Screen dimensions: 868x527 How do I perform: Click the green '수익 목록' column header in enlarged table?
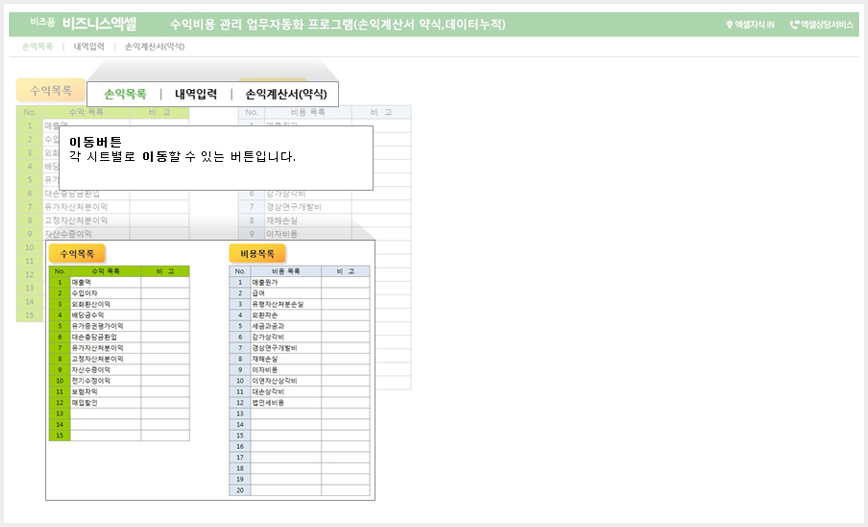click(105, 271)
